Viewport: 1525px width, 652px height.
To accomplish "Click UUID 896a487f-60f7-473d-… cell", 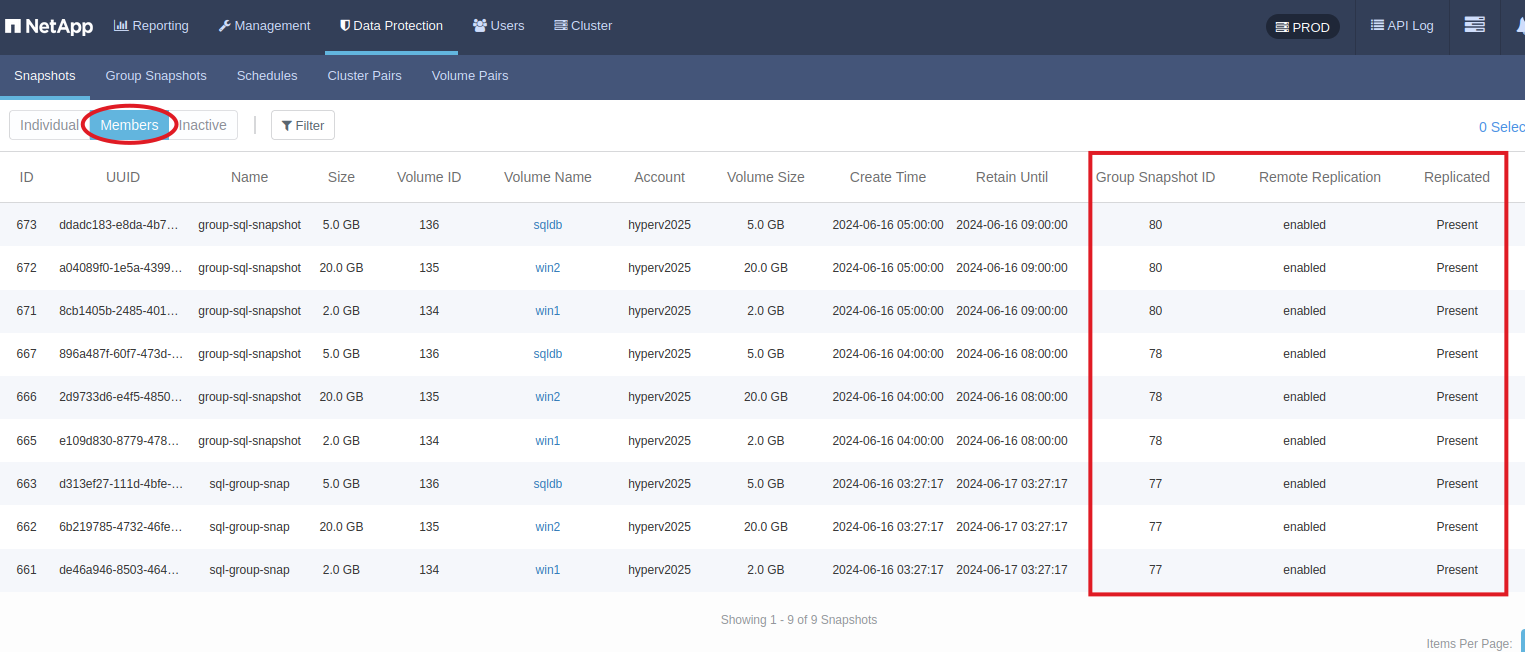I will click(121, 354).
